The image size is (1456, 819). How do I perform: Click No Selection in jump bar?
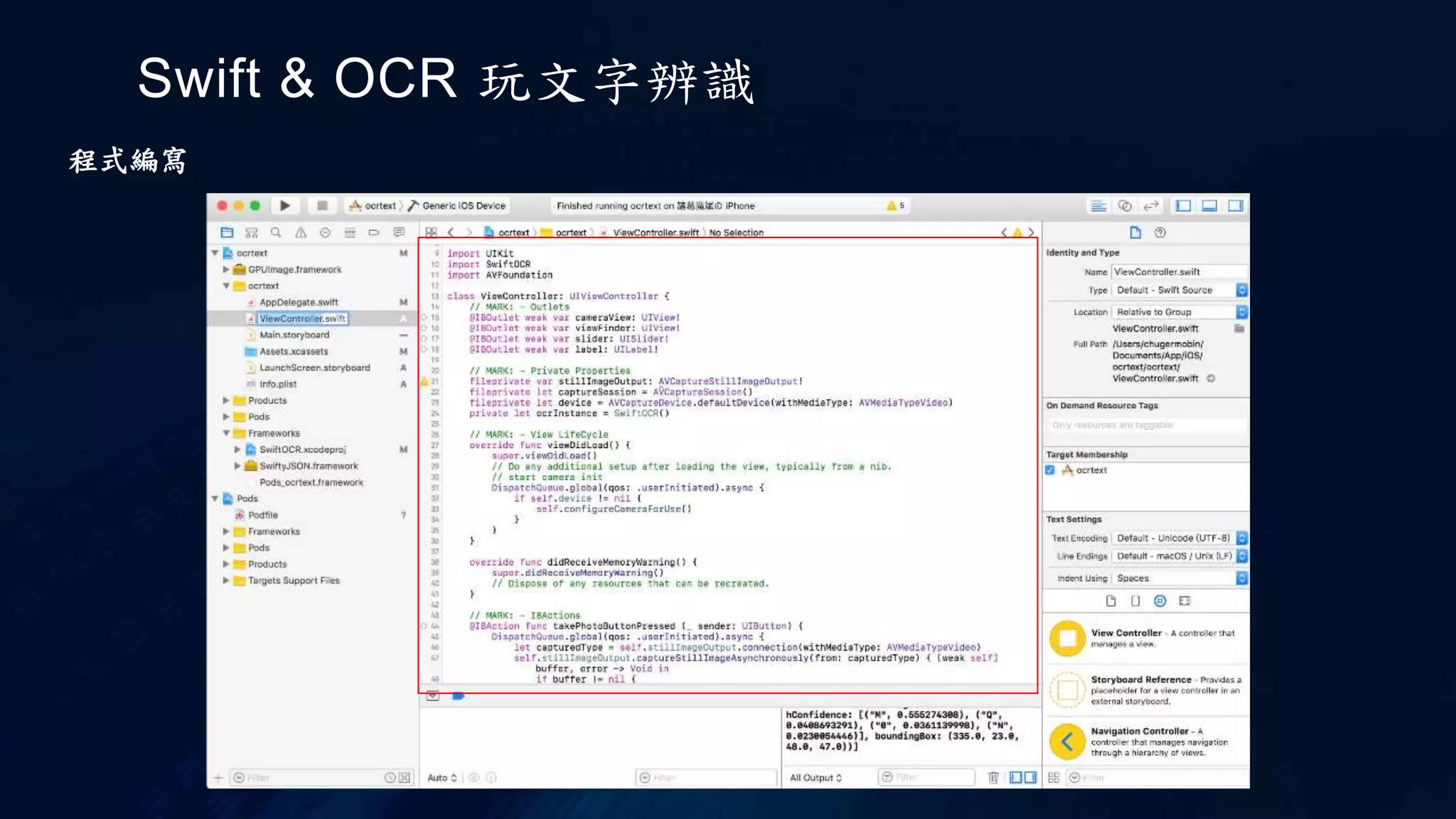pos(737,232)
